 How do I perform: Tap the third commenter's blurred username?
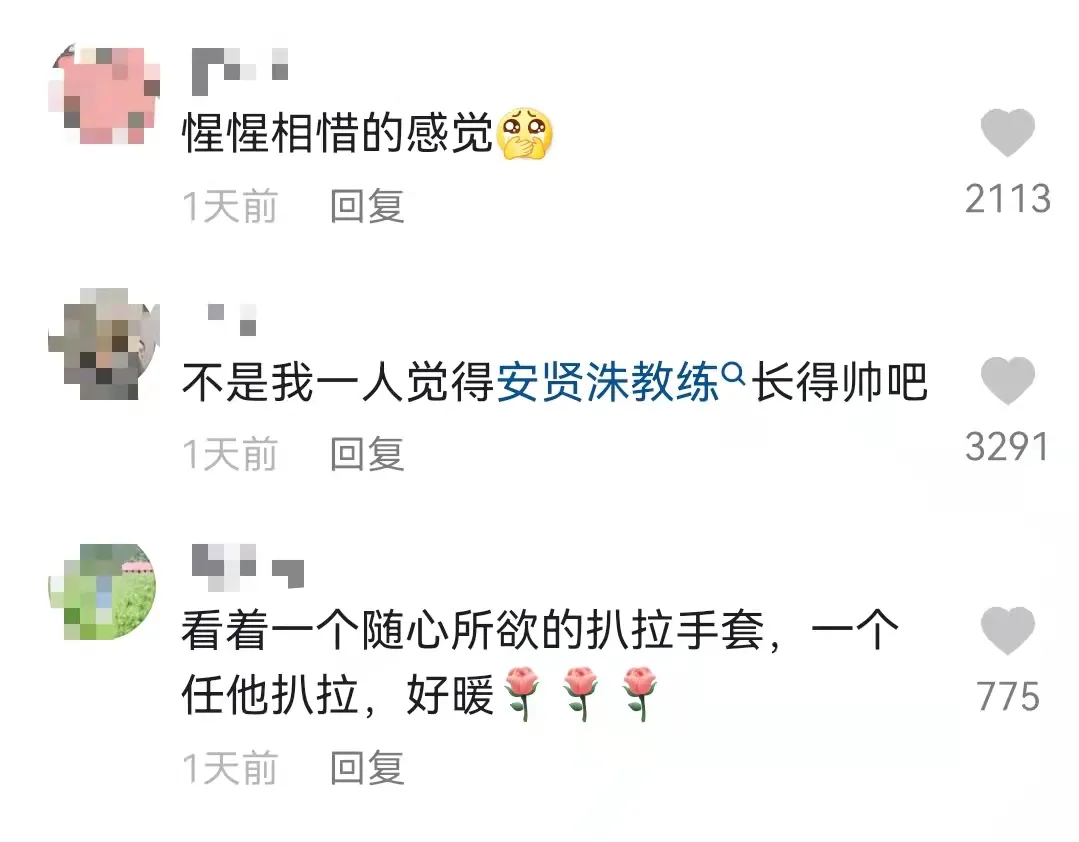[247, 567]
